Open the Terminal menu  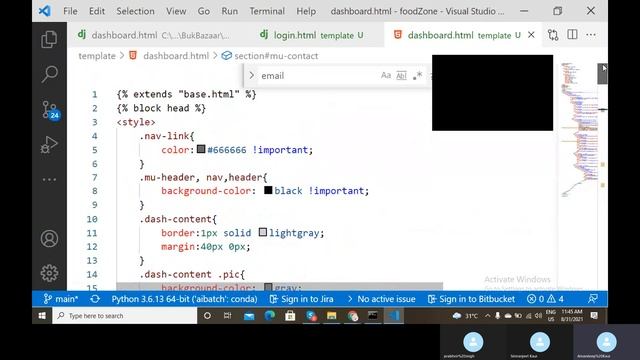tap(267, 11)
